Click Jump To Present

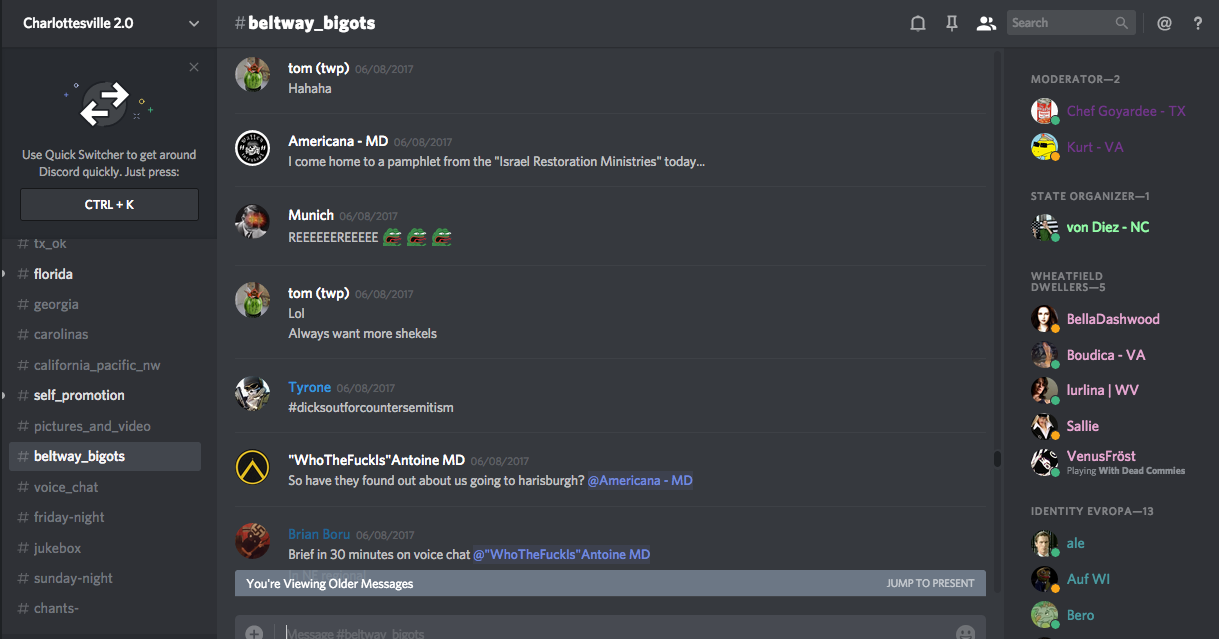point(930,583)
